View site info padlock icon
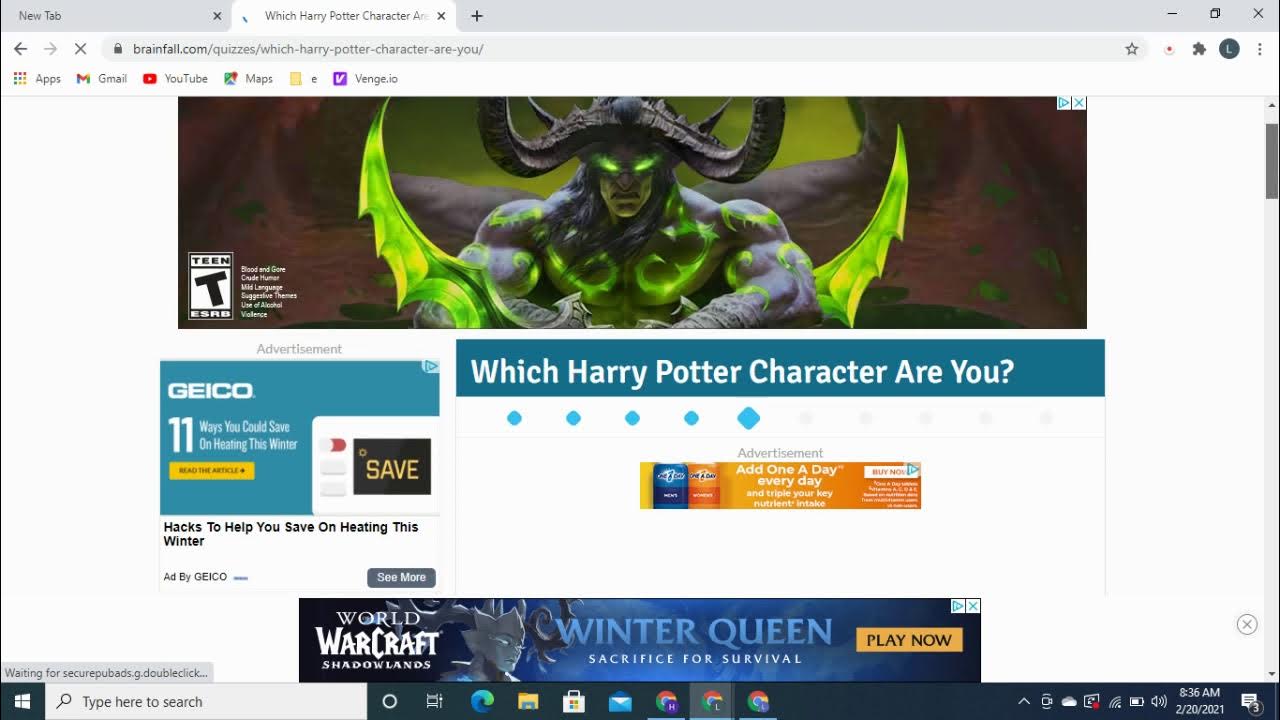The image size is (1280, 720). point(118,49)
